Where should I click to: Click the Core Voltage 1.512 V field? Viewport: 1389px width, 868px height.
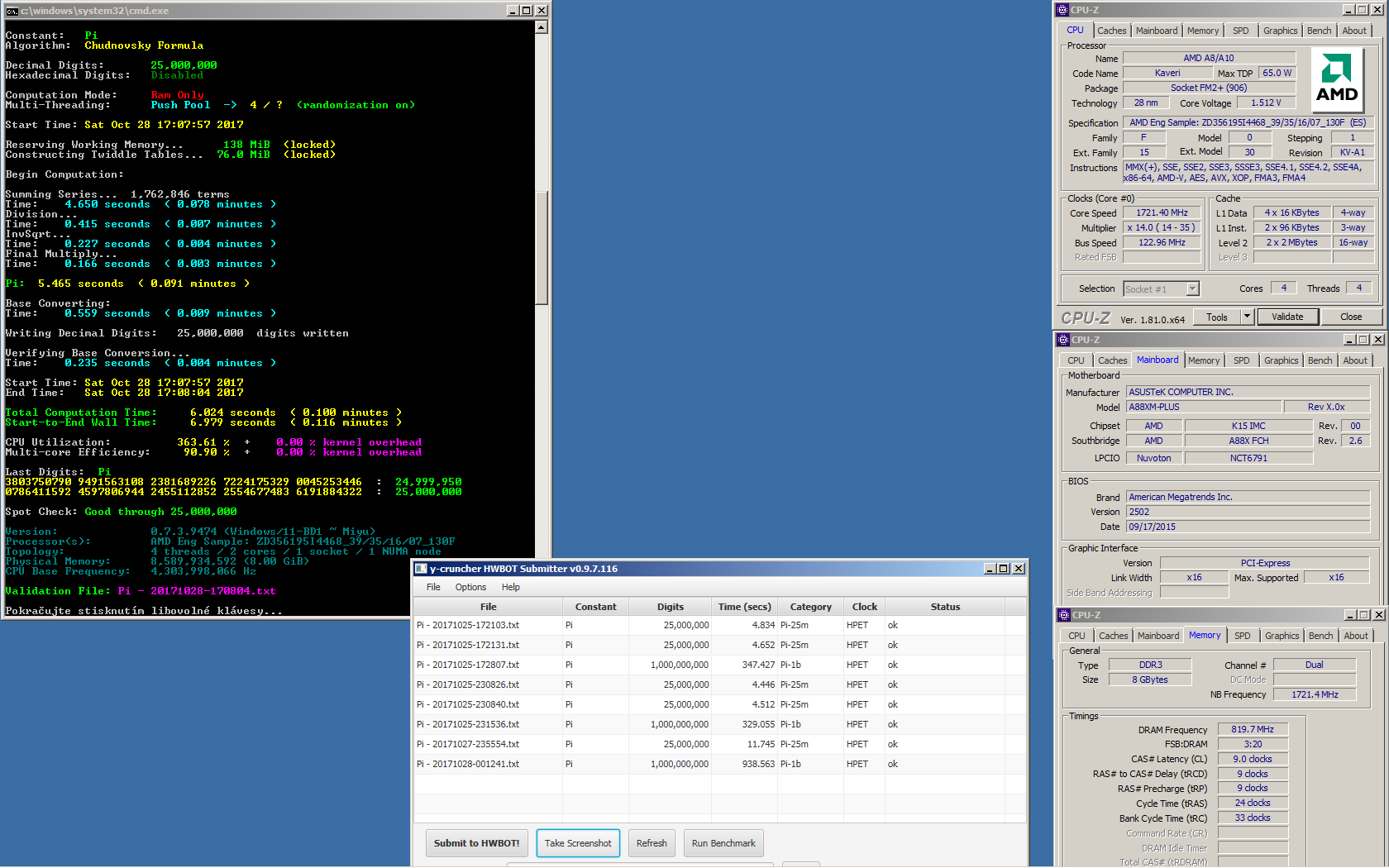click(x=1266, y=103)
